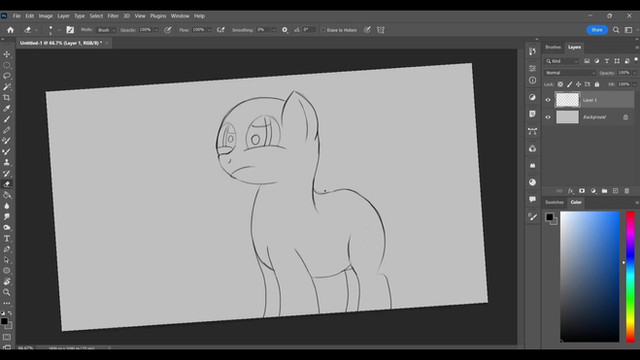Select the Eraser tool in left toolbar
The image size is (640, 360).
click(x=7, y=184)
